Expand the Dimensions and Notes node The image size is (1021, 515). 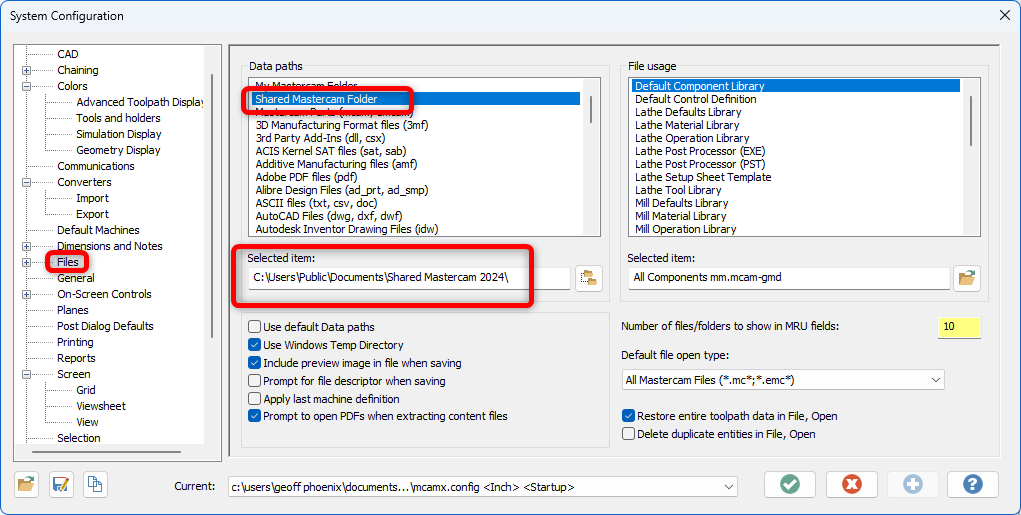pyautogui.click(x=26, y=246)
